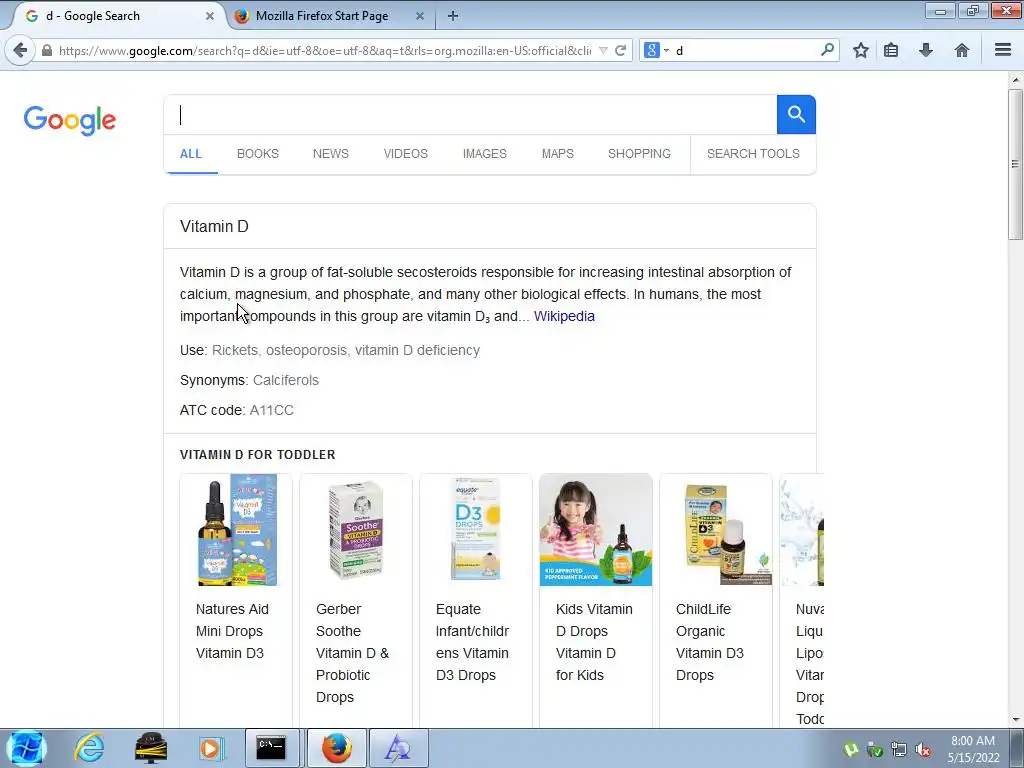Open the command prompt taskbar button
Viewport: 1024px width, 768px height.
pyautogui.click(x=271, y=748)
